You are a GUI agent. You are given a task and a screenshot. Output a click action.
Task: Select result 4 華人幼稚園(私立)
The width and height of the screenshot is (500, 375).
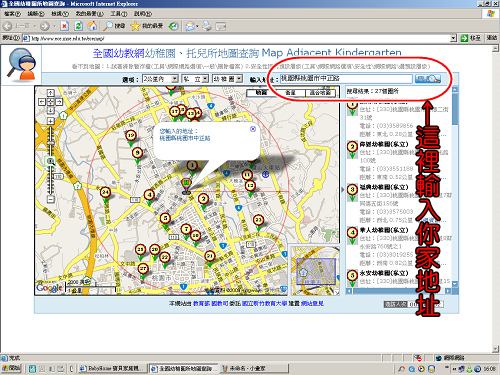tap(384, 230)
